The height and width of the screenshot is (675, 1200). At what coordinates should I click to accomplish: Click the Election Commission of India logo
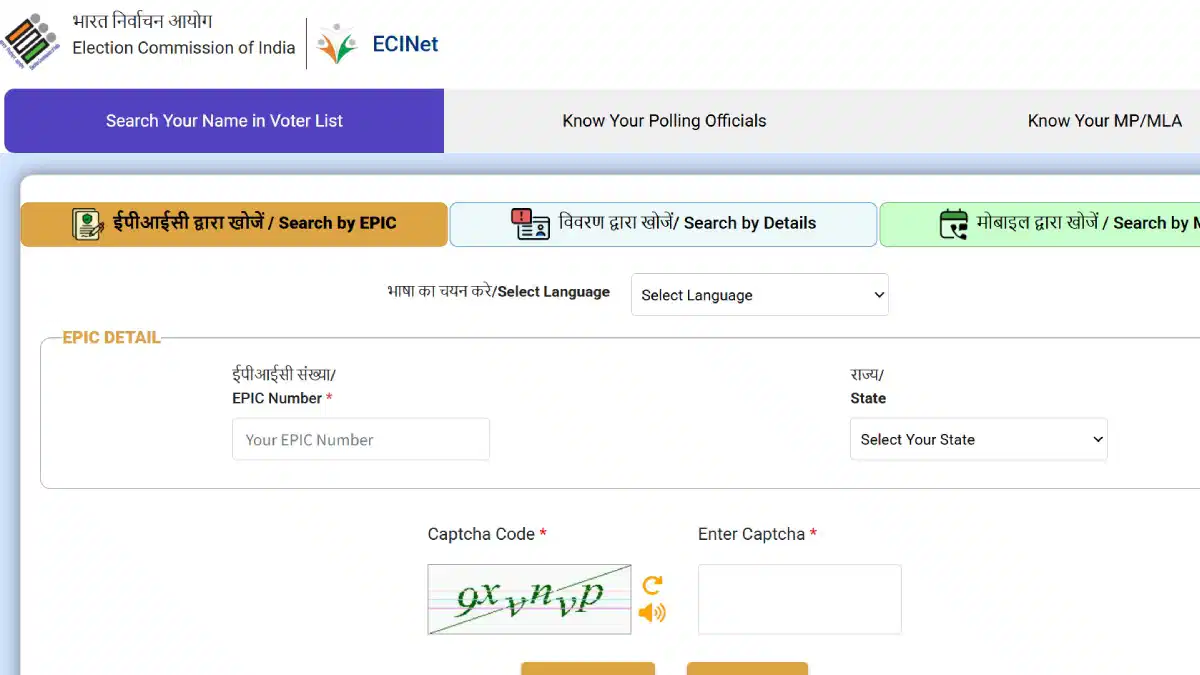pos(31,42)
